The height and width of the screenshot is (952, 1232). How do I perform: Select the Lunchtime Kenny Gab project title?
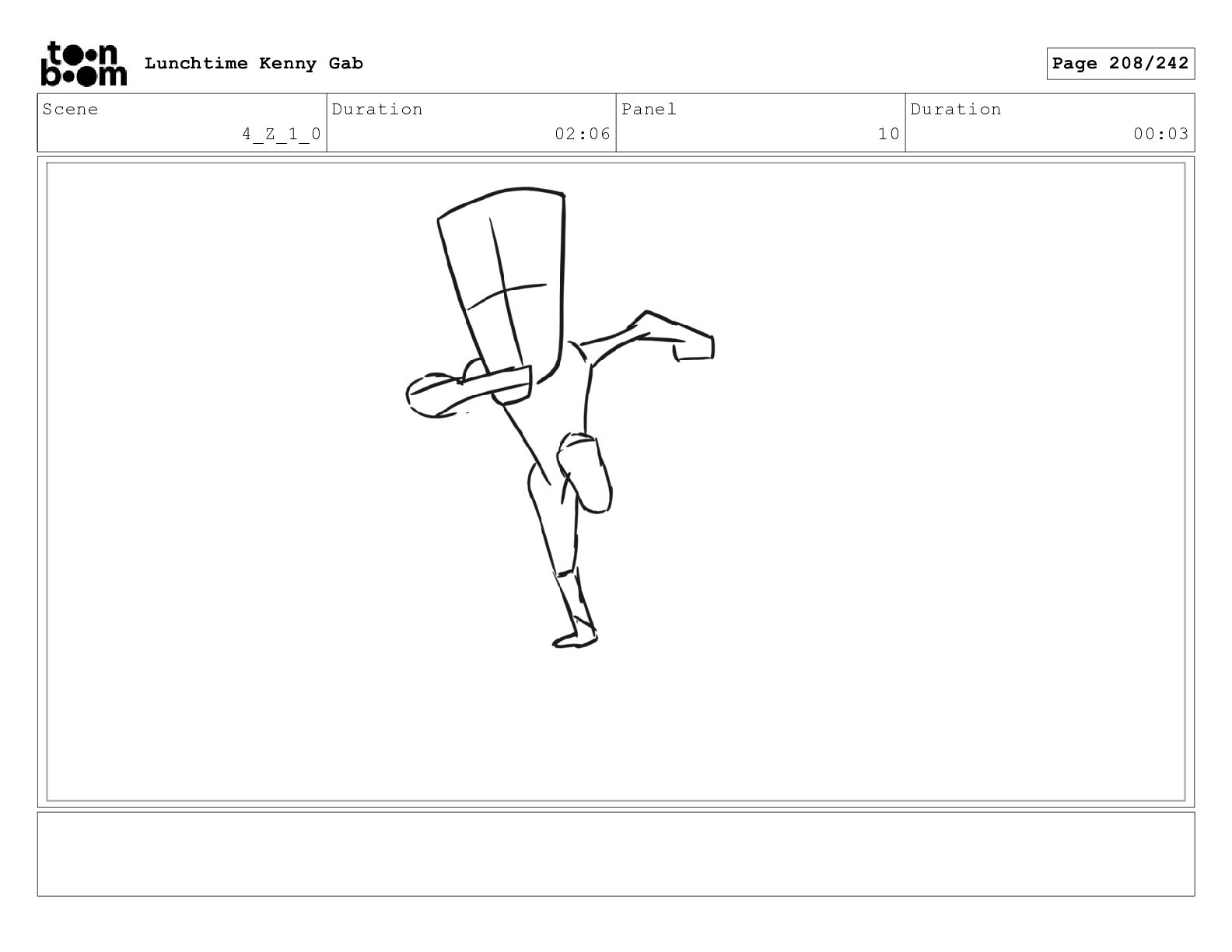pyautogui.click(x=254, y=63)
